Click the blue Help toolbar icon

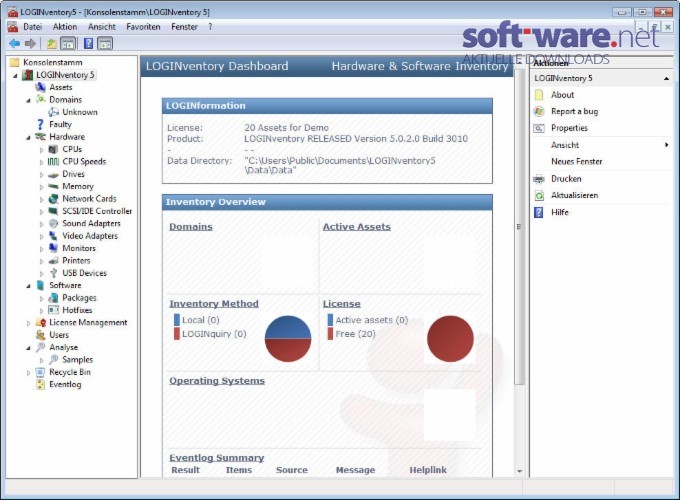(88, 43)
